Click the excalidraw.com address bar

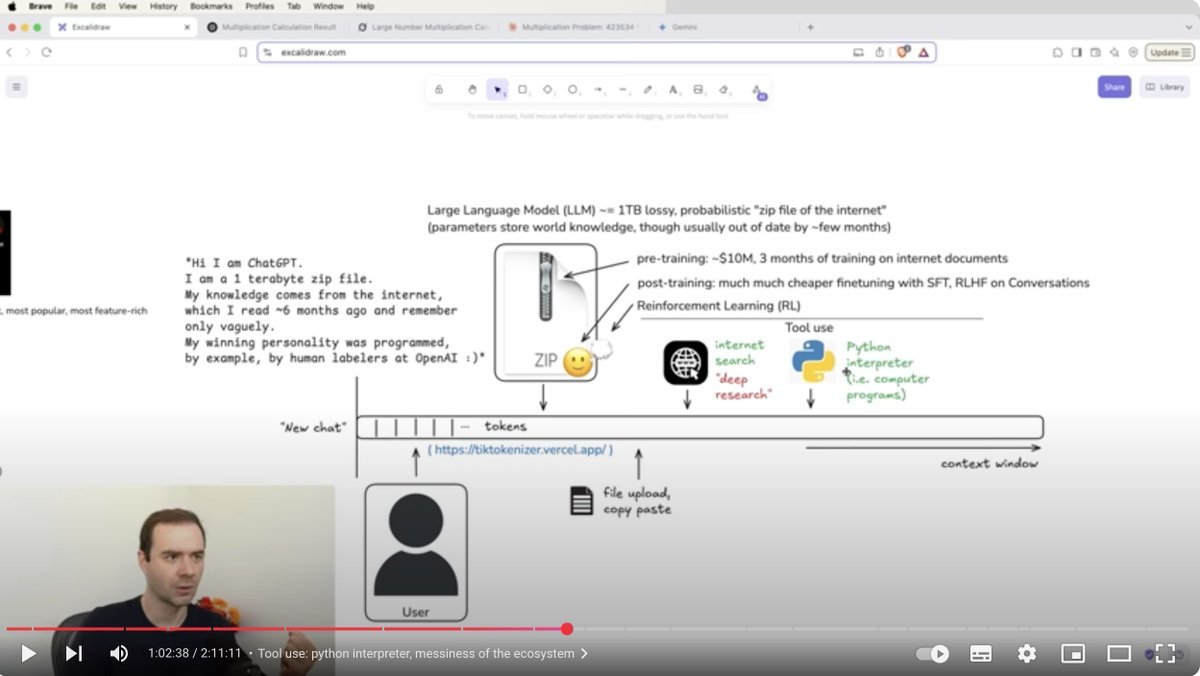tap(596, 52)
